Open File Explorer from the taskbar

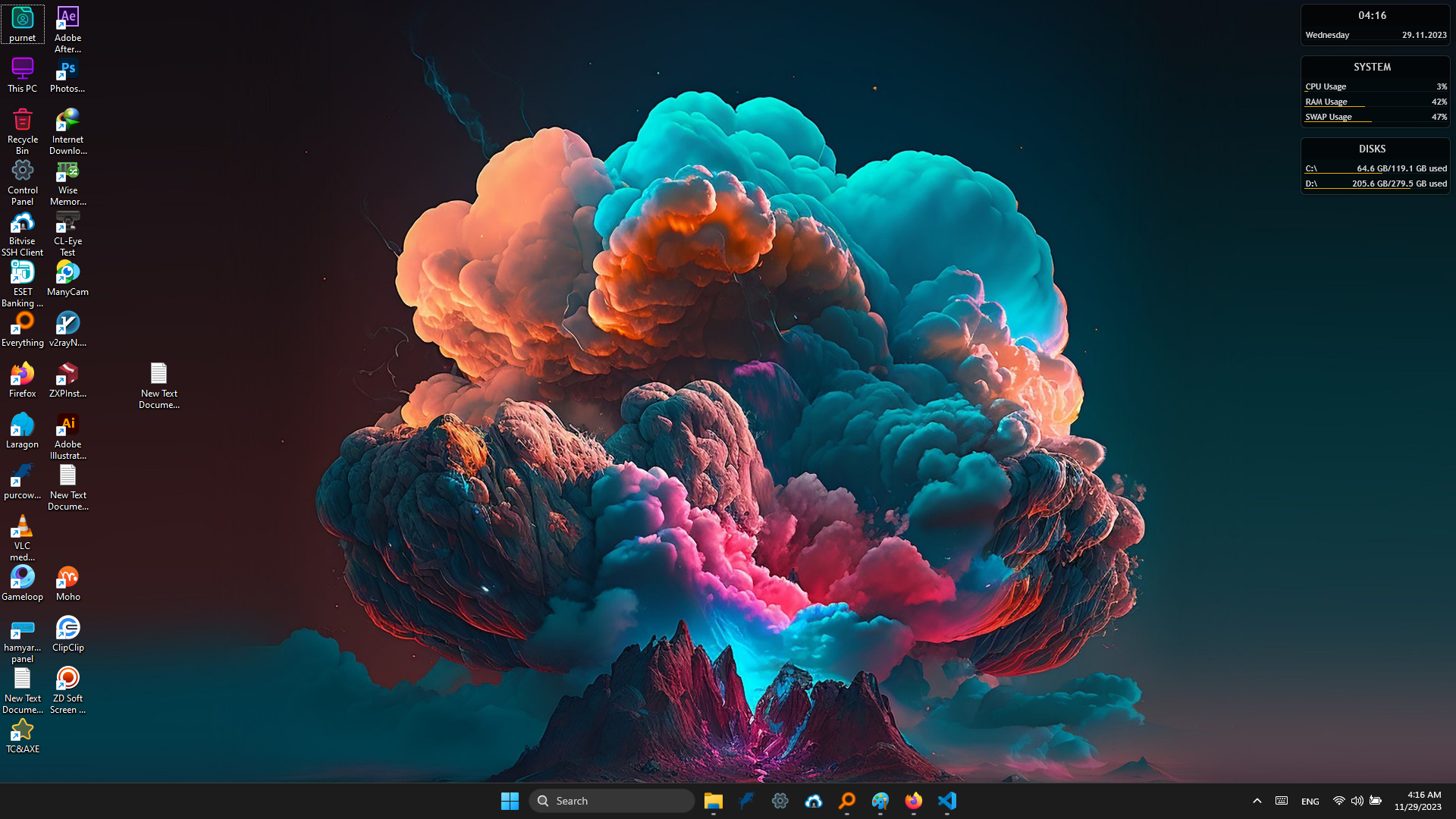(x=713, y=801)
